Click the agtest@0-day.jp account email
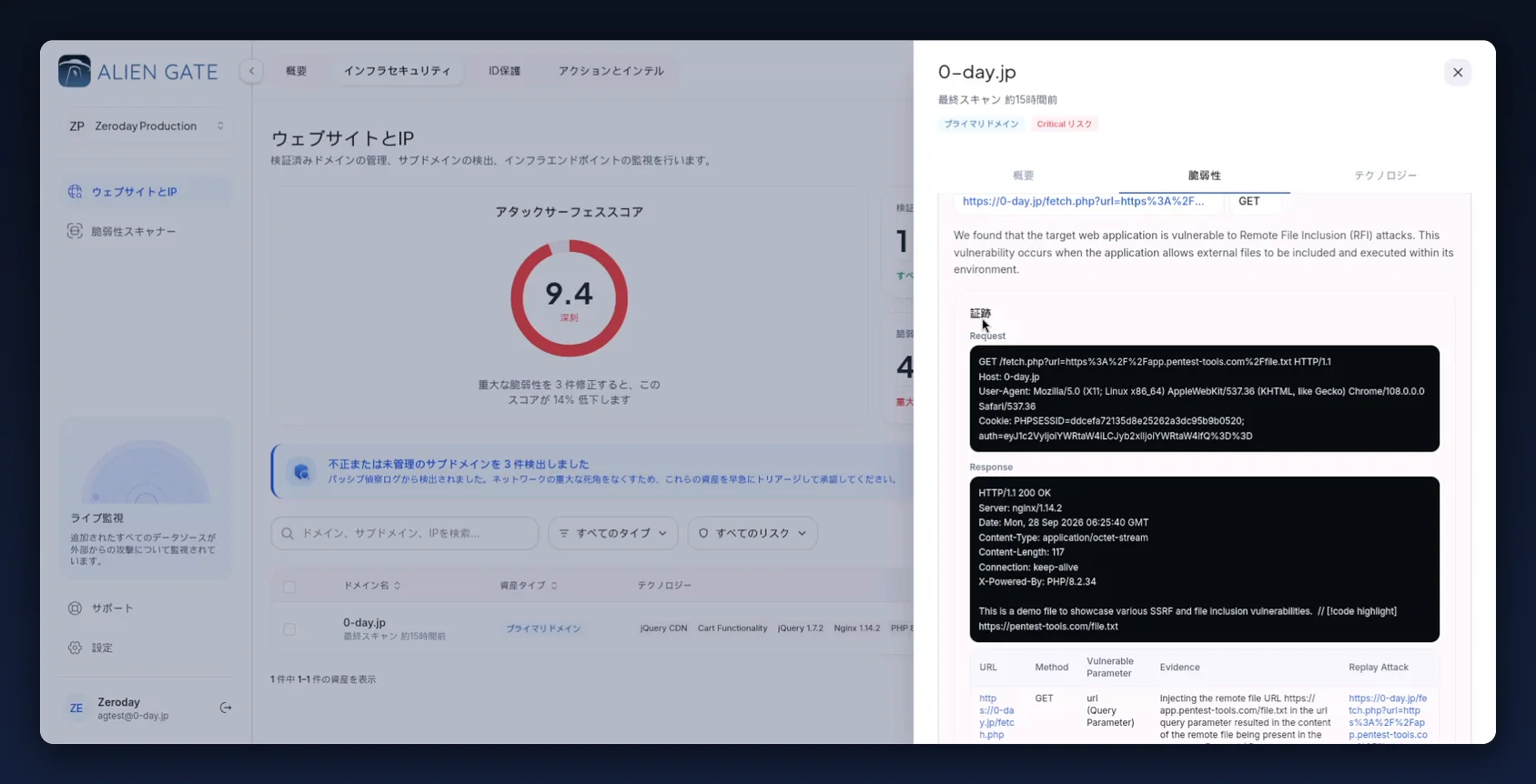 [x=133, y=716]
